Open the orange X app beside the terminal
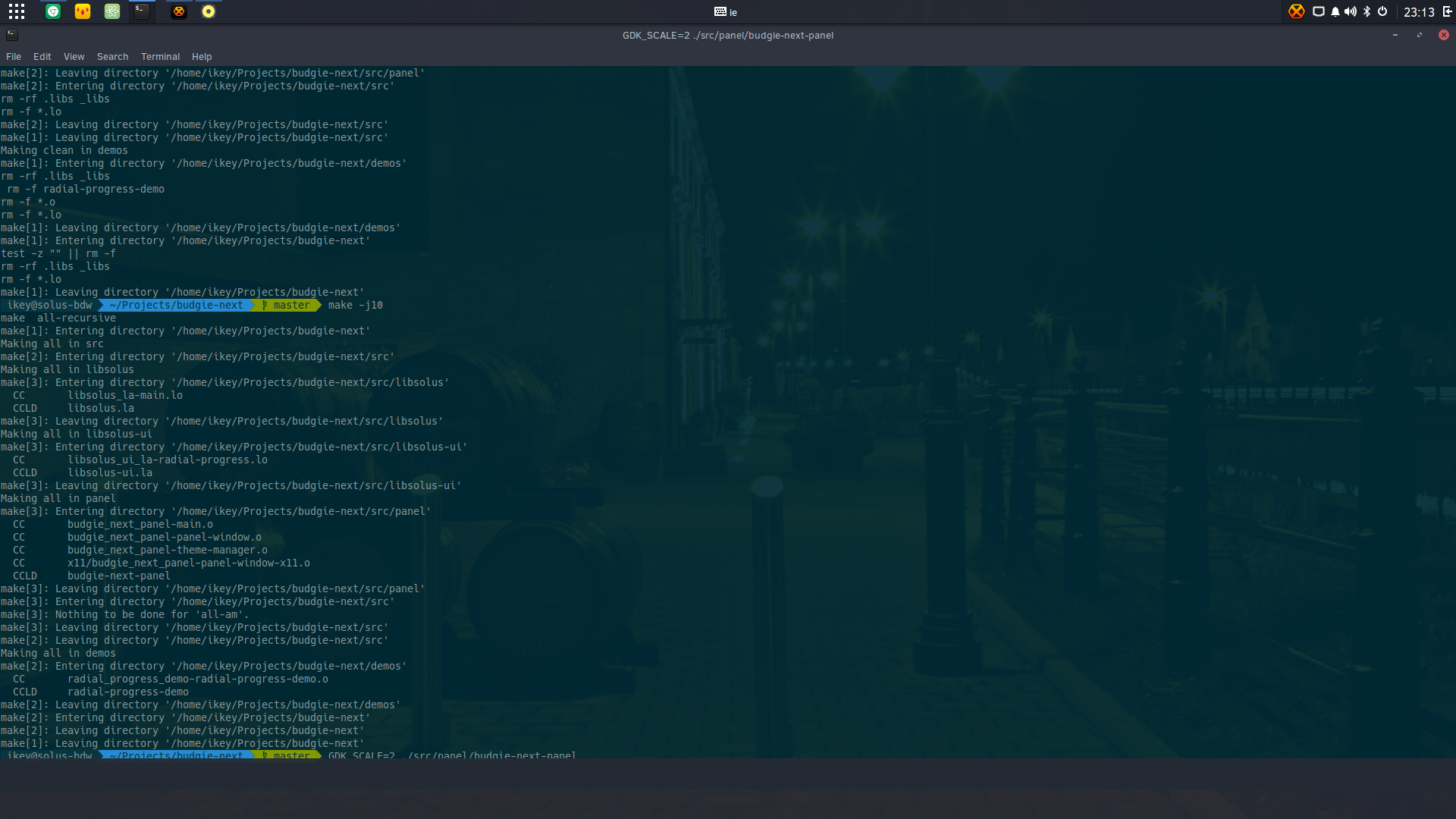1456x819 pixels. (179, 11)
